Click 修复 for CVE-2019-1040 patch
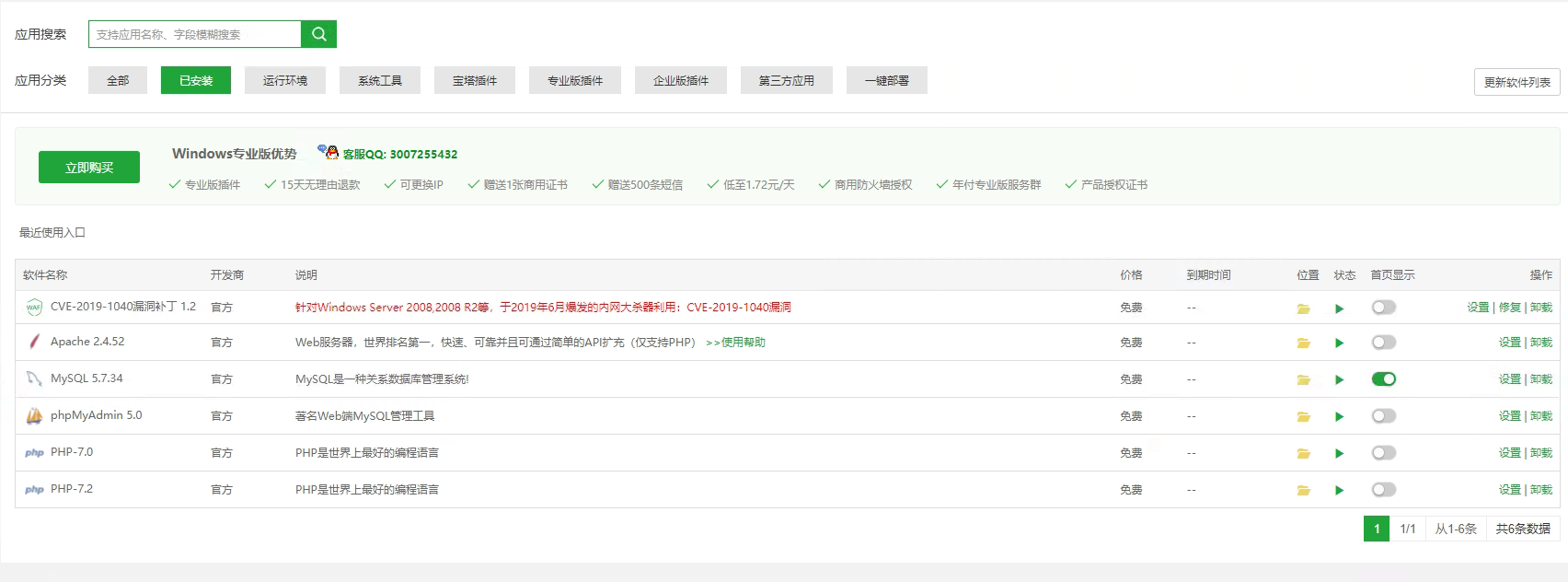The height and width of the screenshot is (582, 1568). (1510, 308)
